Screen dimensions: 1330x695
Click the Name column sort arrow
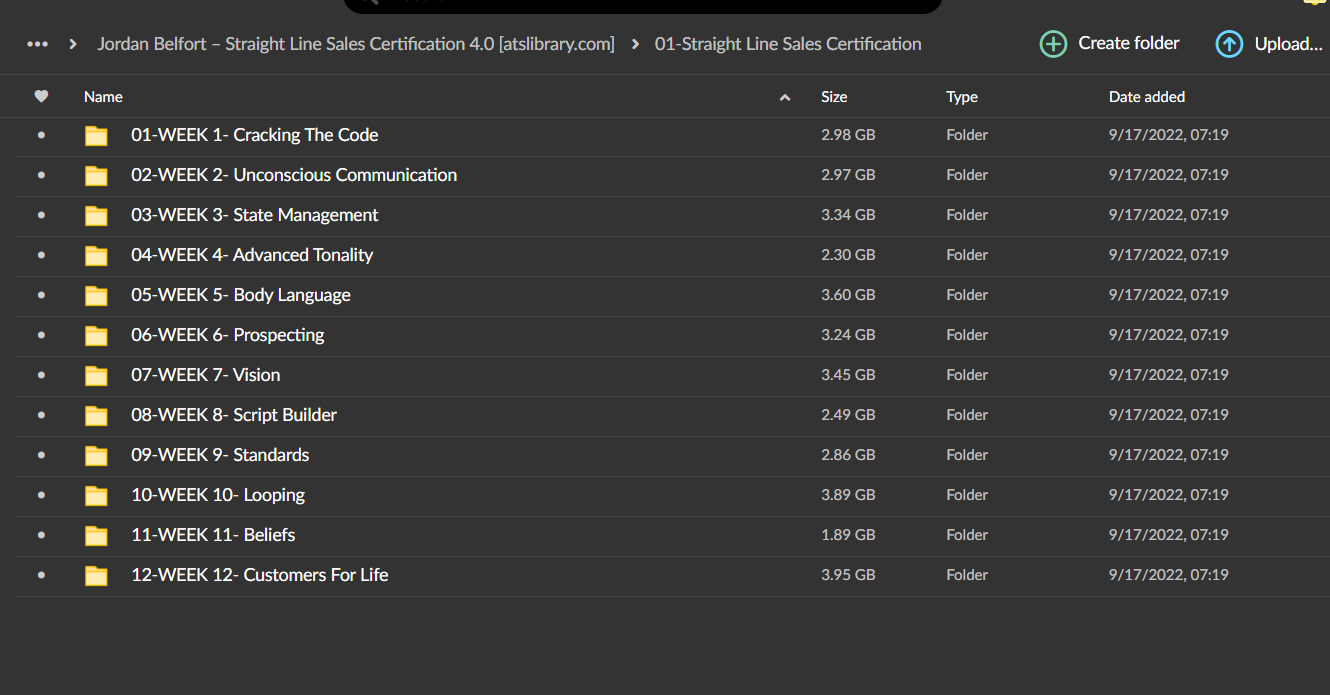785,97
